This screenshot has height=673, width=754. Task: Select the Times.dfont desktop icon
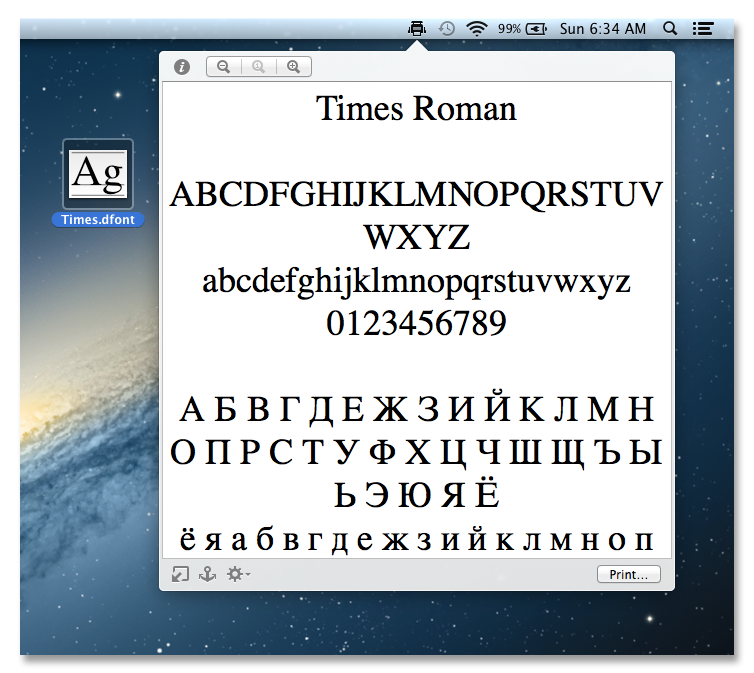point(98,174)
